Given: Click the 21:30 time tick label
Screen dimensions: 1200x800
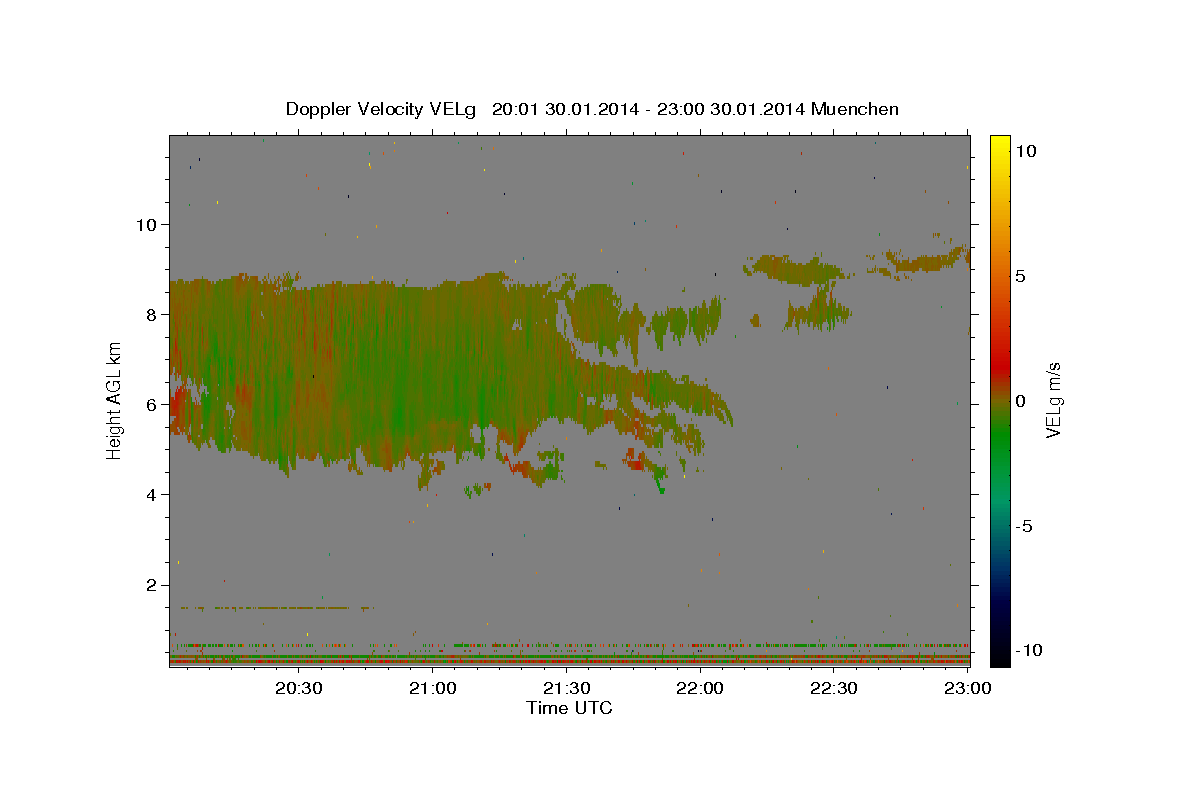Looking at the screenshot, I should coord(566,688).
